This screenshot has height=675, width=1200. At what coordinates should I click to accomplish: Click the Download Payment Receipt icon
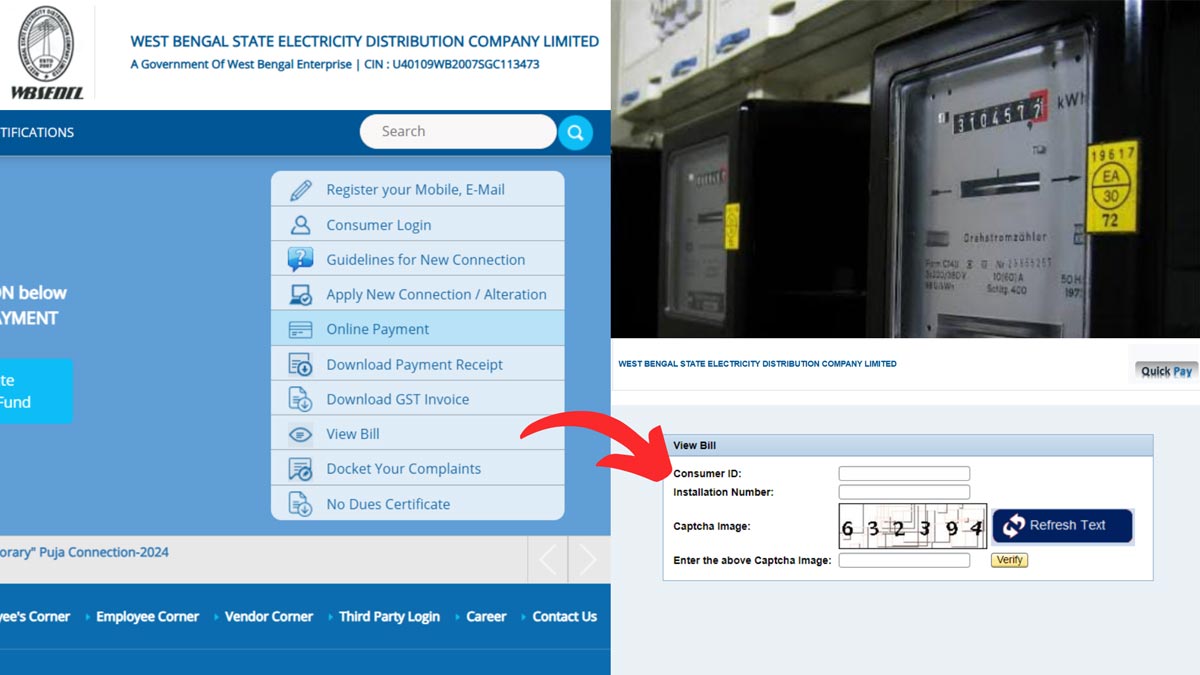(x=301, y=363)
